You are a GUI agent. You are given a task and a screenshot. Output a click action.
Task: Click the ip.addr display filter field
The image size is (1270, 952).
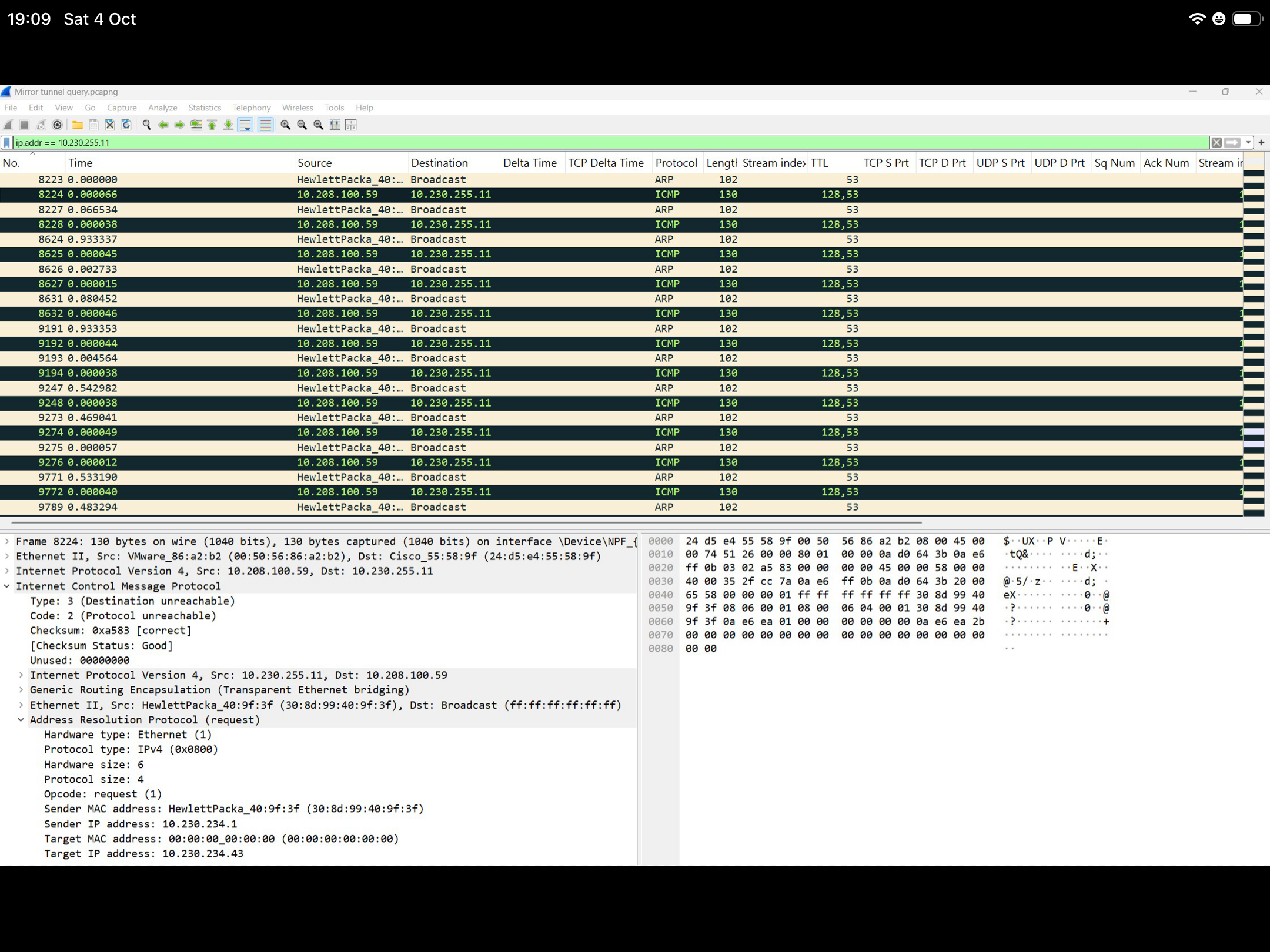tap(588, 142)
